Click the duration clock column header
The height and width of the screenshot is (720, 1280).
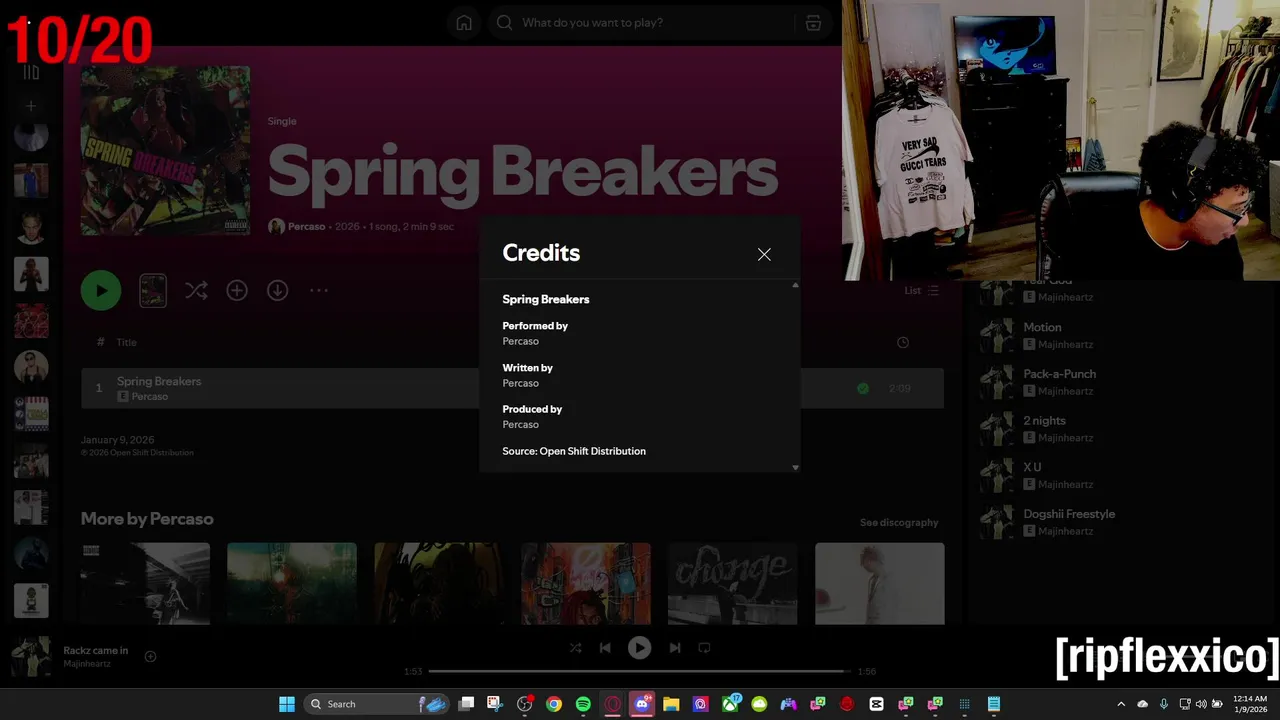(903, 342)
